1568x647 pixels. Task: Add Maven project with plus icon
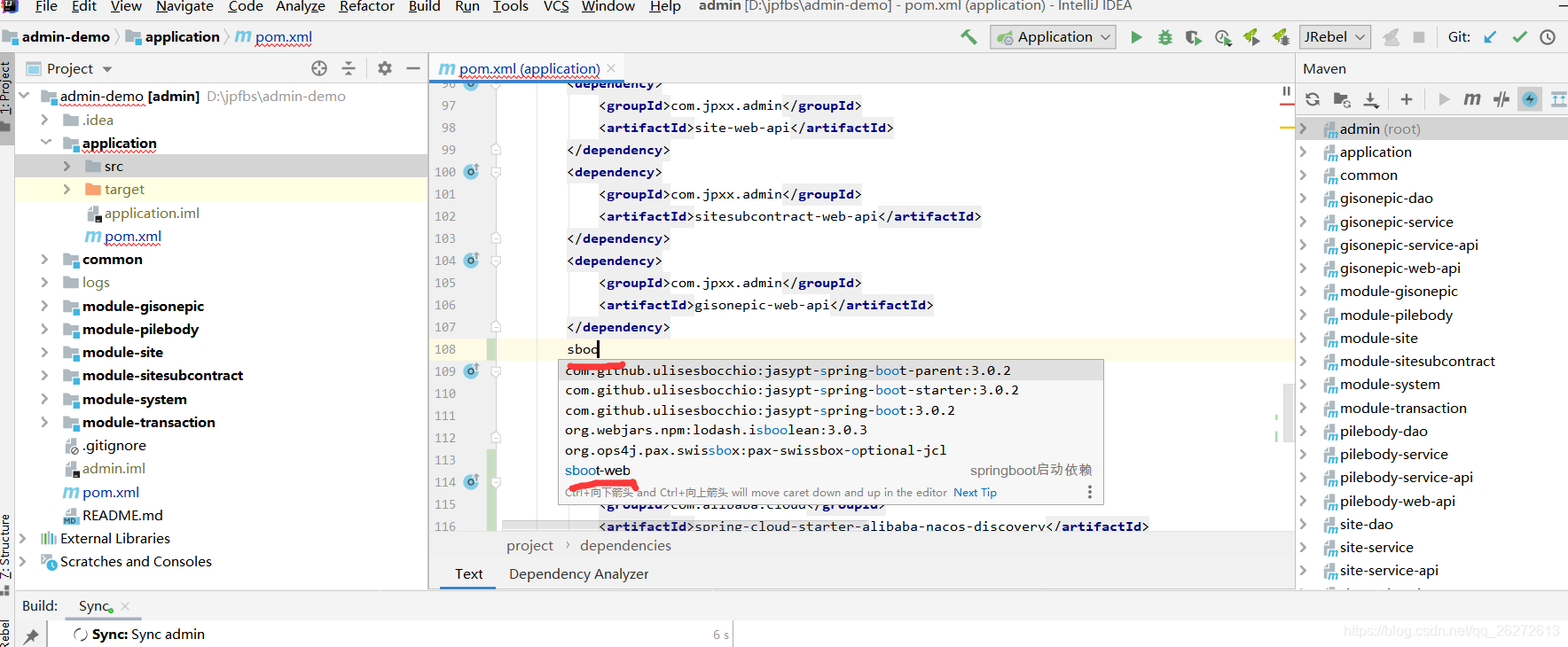coord(1407,99)
